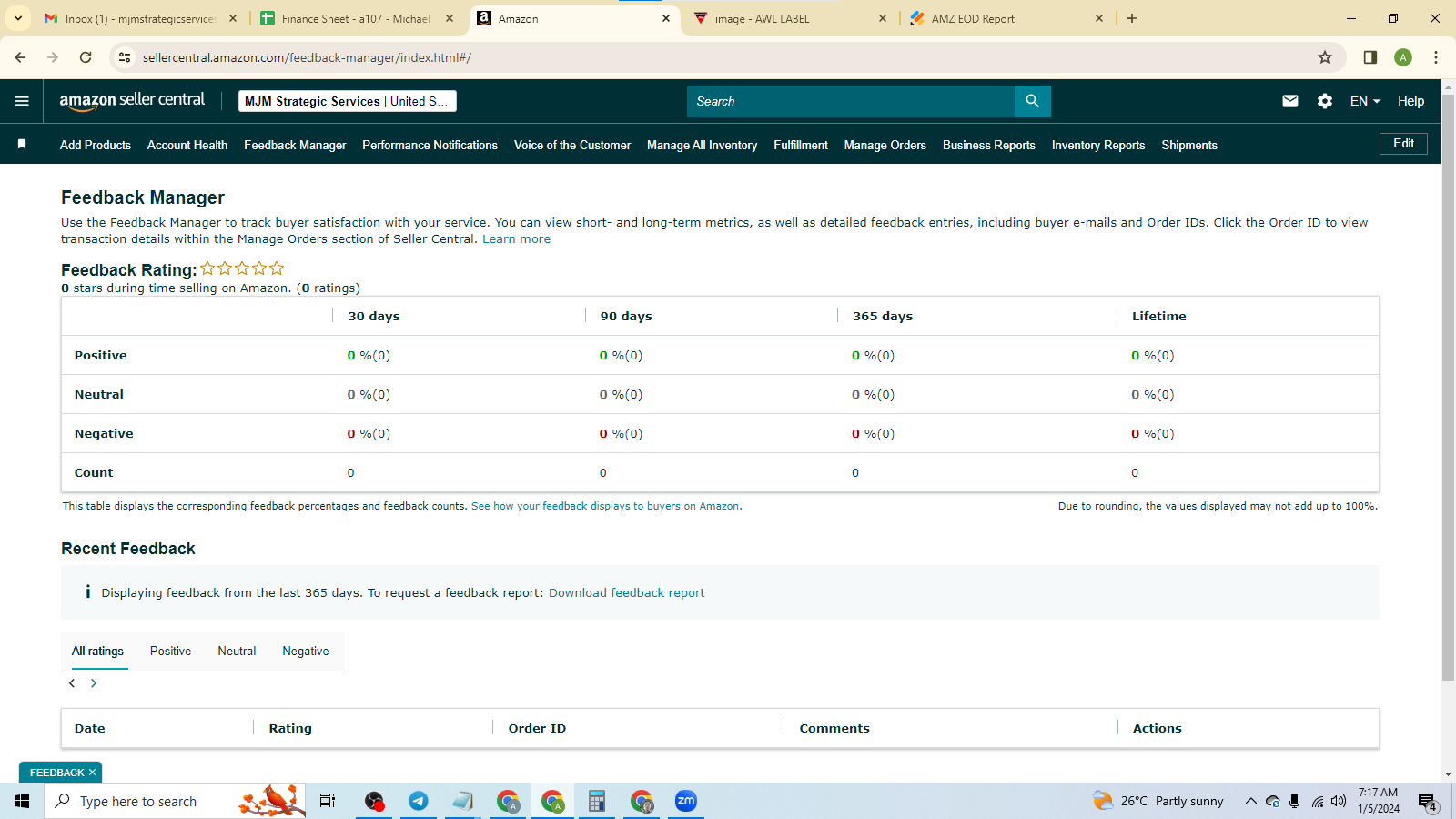Go back to the previous page
Image resolution: width=1456 pixels, height=819 pixels.
20,57
